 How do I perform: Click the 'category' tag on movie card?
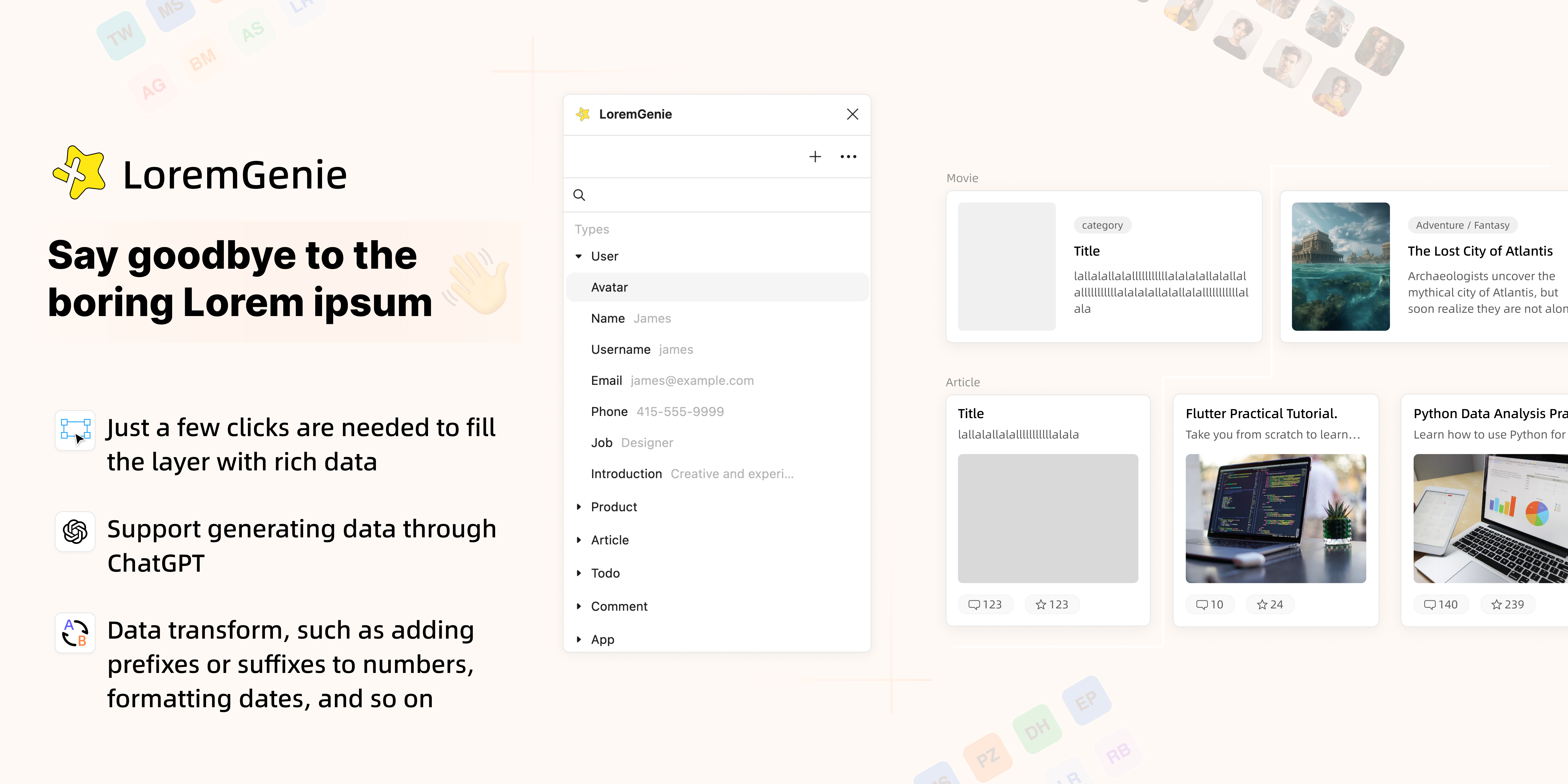[1102, 225]
